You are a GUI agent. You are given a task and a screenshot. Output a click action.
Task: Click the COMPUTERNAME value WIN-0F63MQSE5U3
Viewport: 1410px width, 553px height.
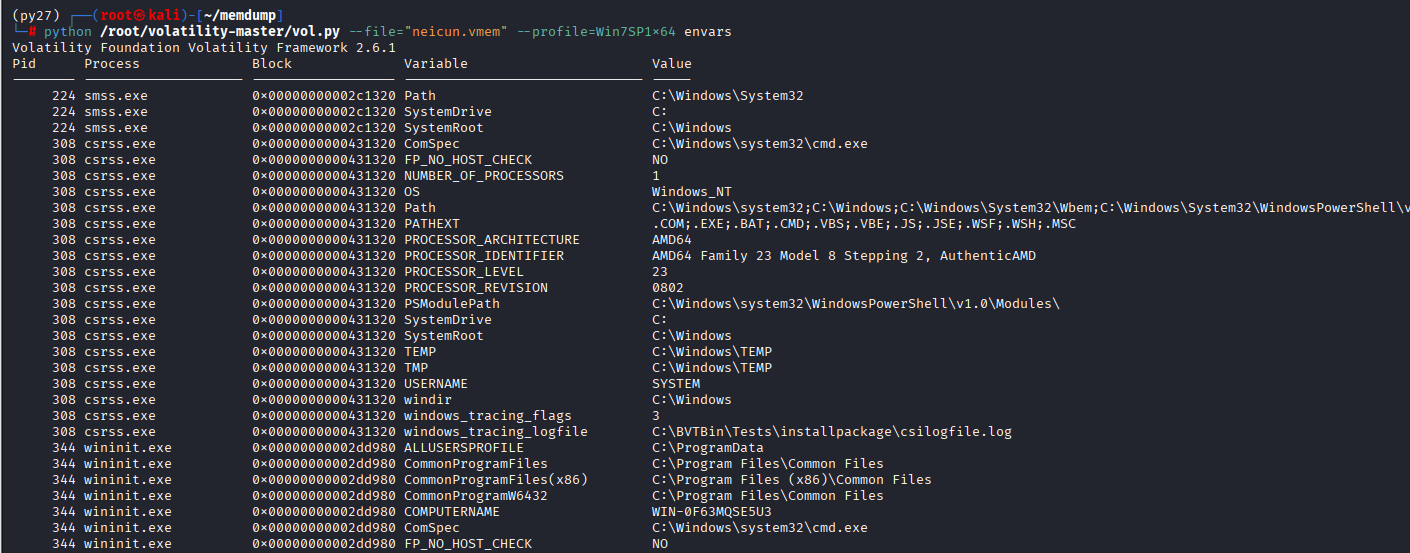tap(711, 512)
